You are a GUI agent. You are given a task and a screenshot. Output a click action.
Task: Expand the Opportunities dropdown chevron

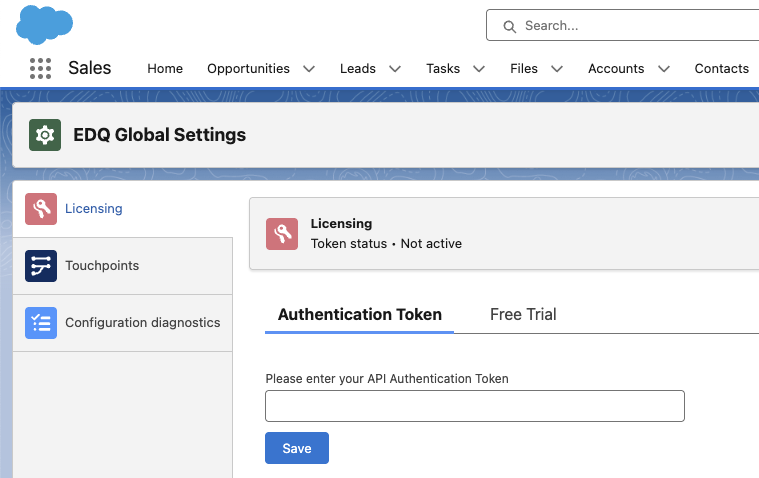tap(309, 69)
